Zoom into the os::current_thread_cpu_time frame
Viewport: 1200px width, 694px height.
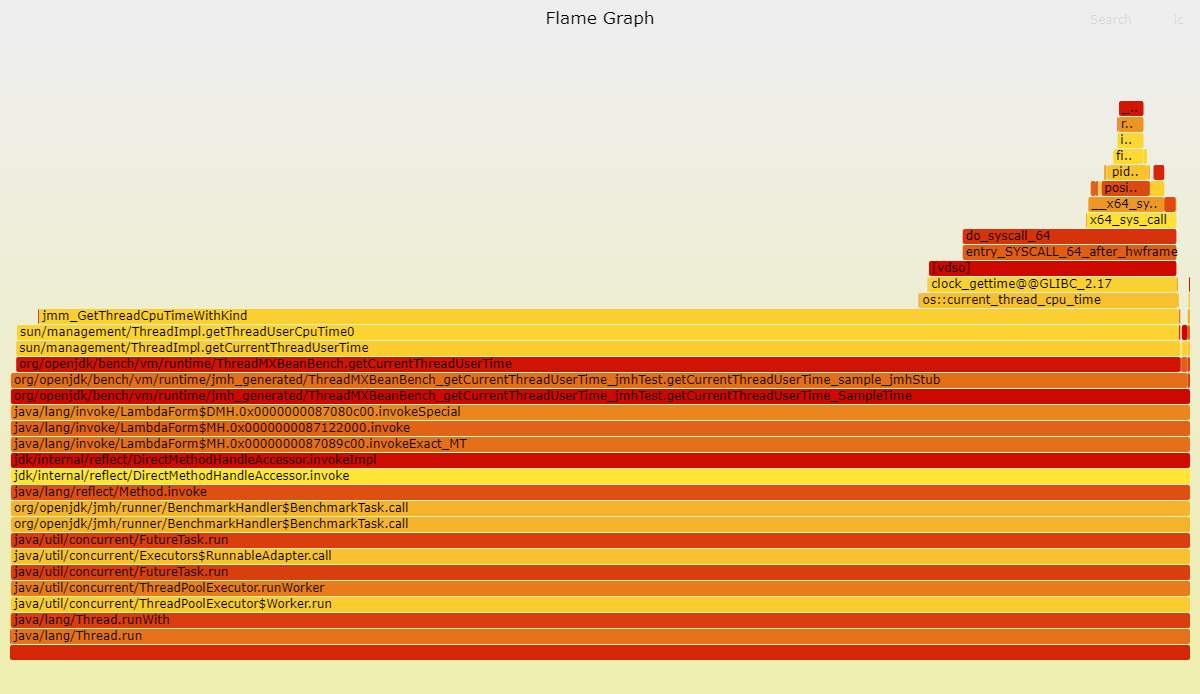[x=1048, y=299]
